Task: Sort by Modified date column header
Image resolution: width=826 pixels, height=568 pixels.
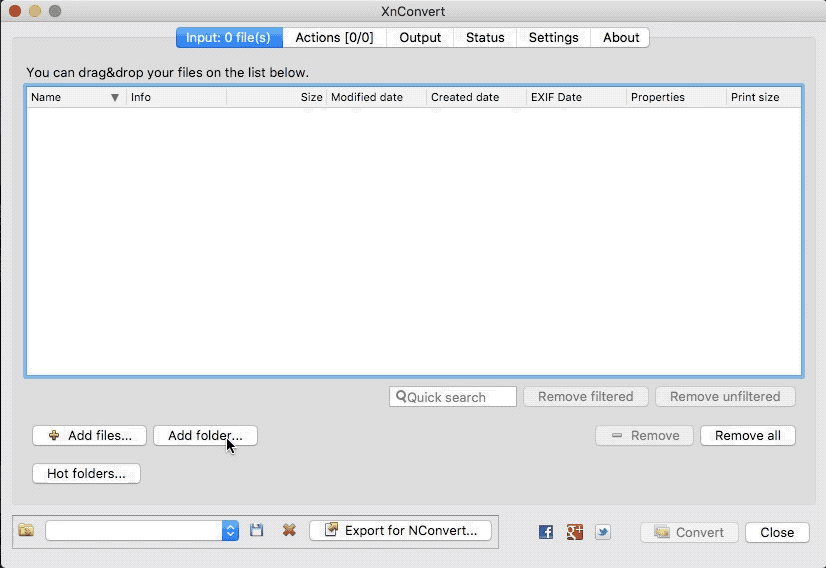Action: (377, 97)
